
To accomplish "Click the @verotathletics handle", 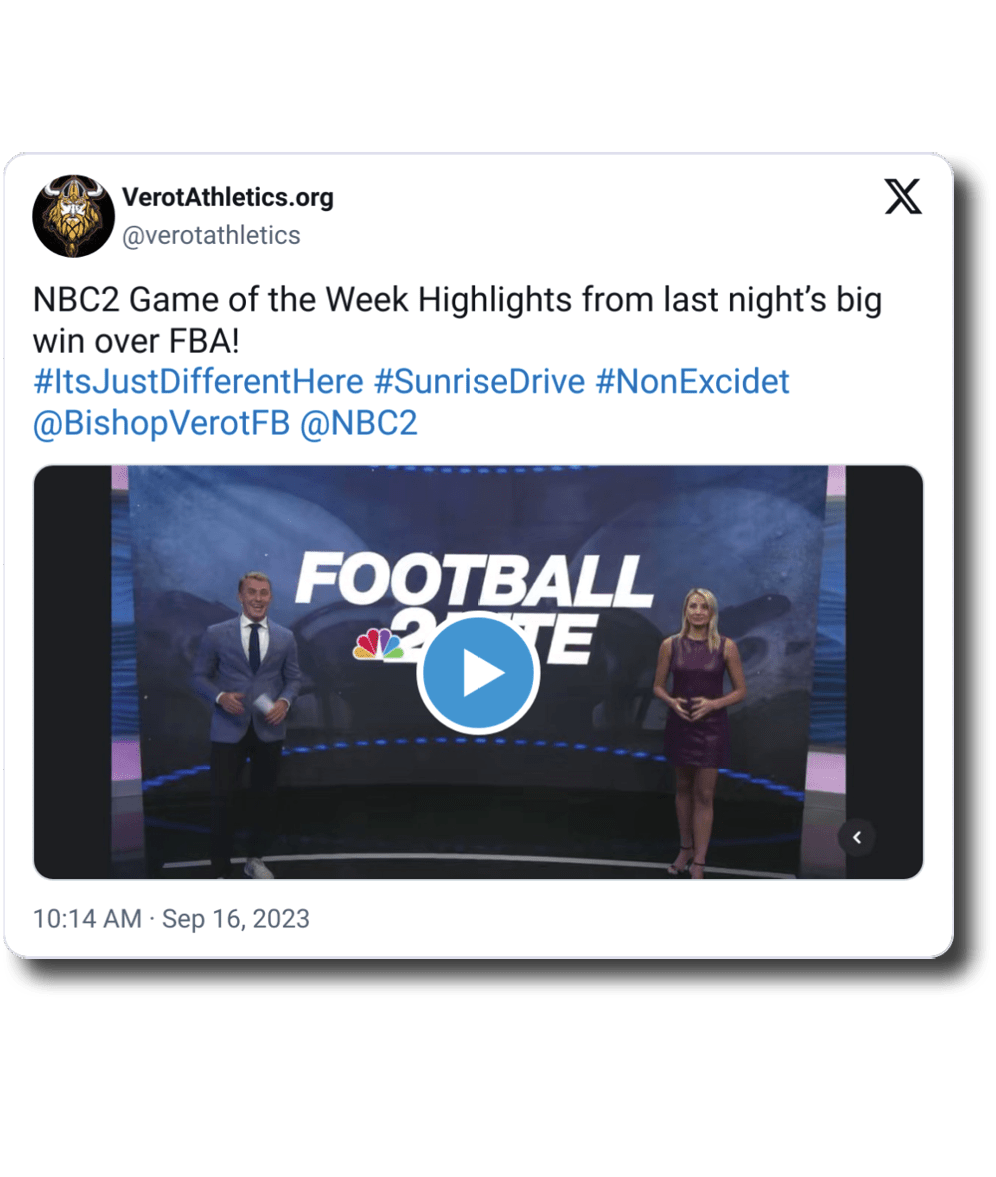I will tap(211, 236).
